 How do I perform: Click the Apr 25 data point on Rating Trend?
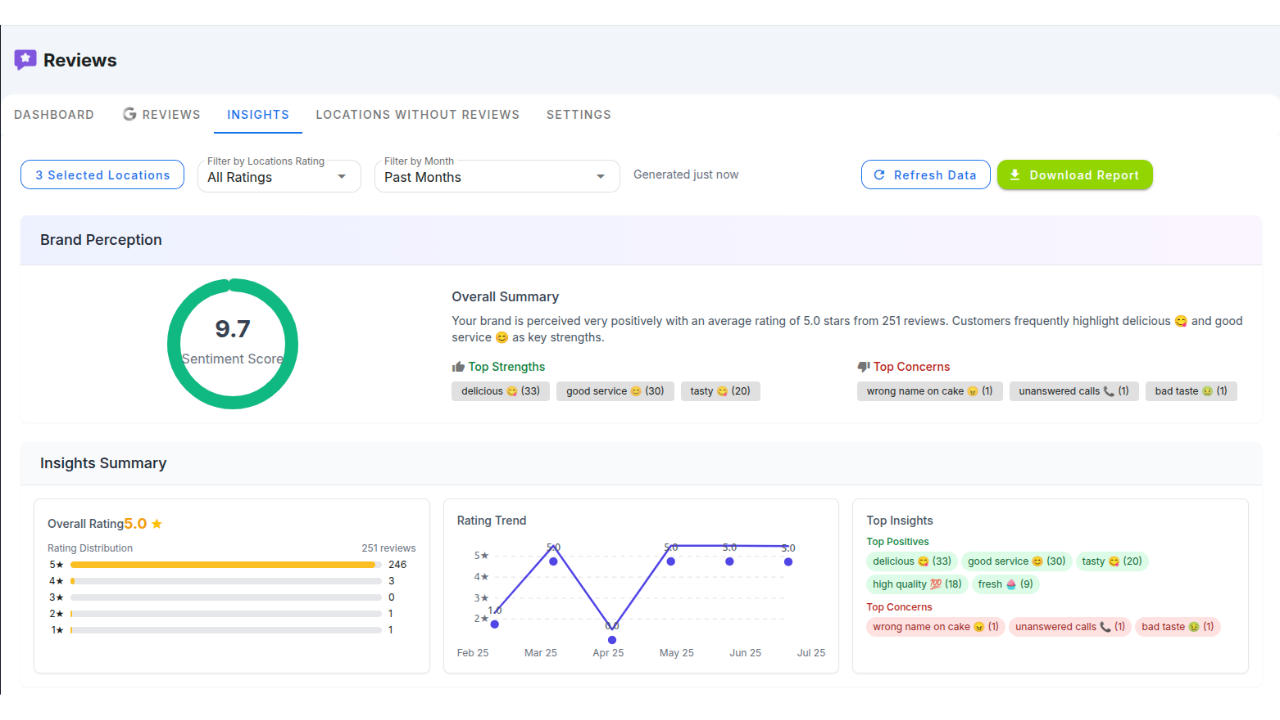tap(611, 639)
